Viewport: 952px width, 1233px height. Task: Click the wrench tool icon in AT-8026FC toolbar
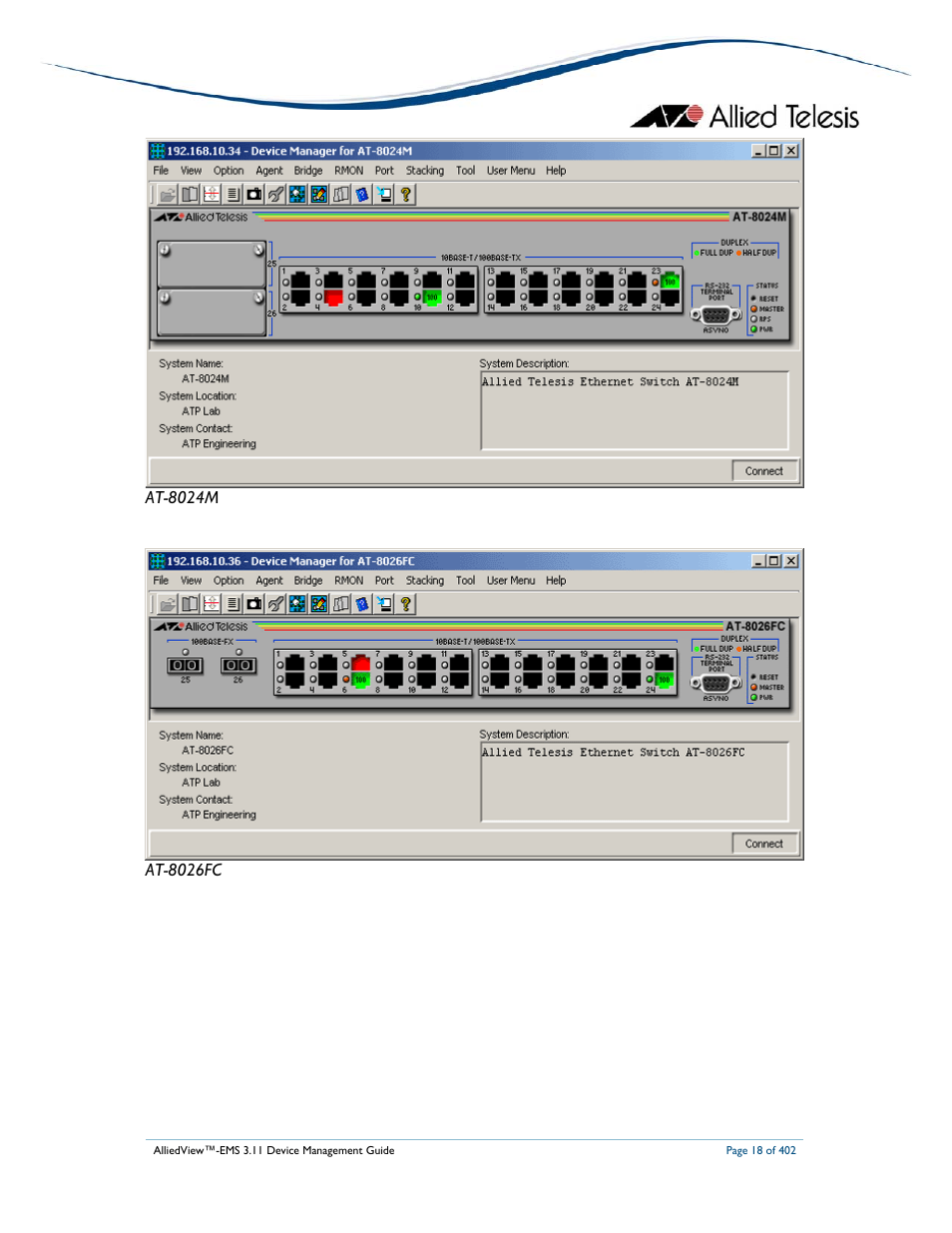[x=275, y=604]
